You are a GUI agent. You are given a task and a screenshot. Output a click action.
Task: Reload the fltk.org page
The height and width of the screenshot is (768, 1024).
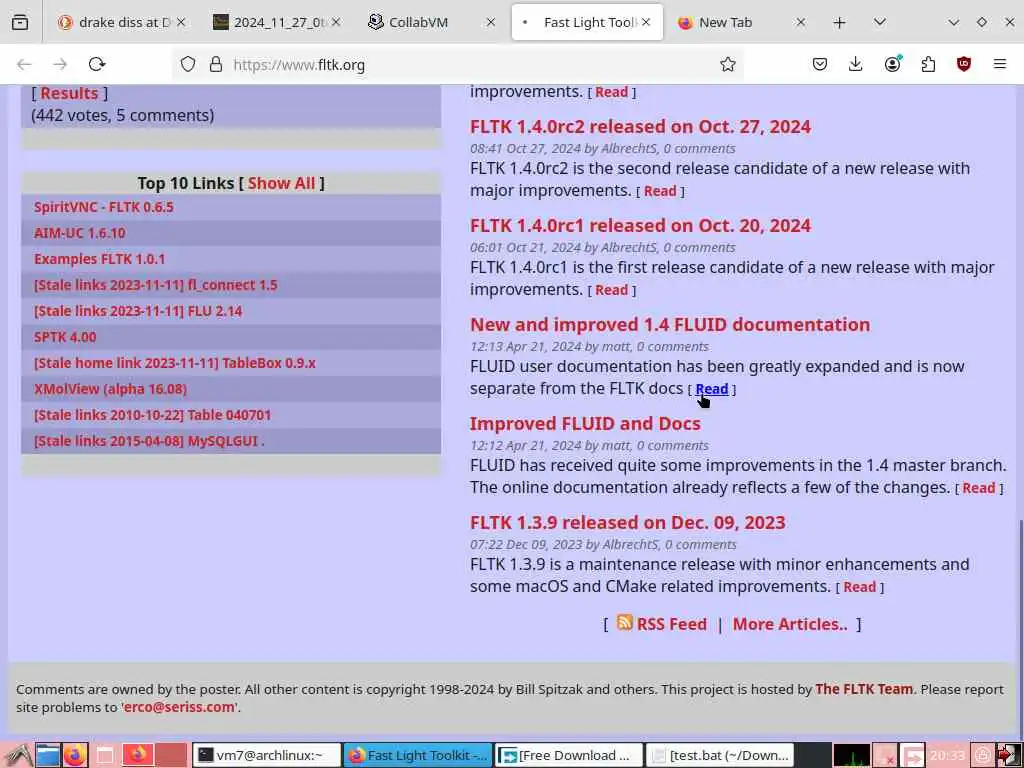[x=97, y=64]
